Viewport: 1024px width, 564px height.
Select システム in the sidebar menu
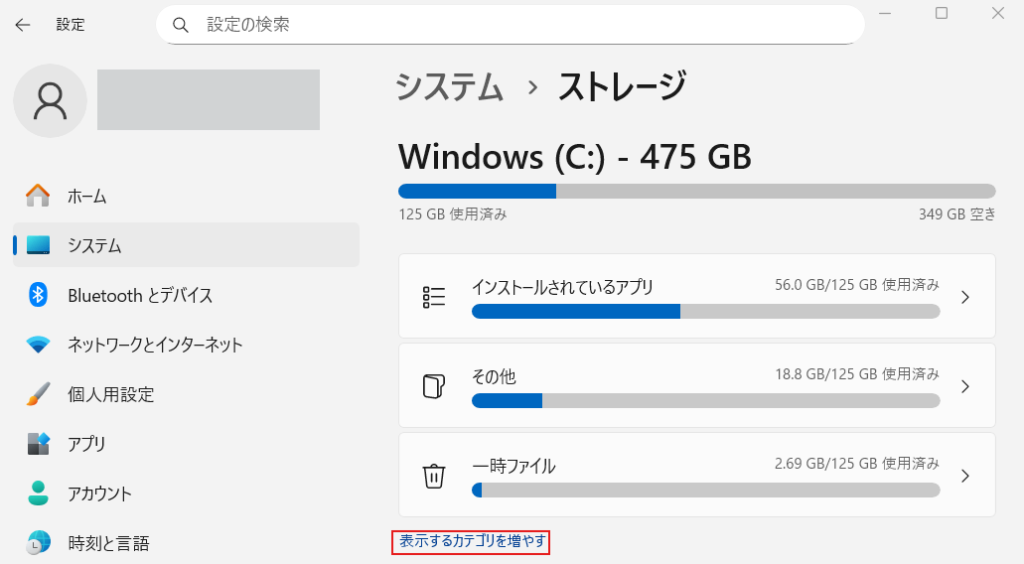tap(95, 245)
